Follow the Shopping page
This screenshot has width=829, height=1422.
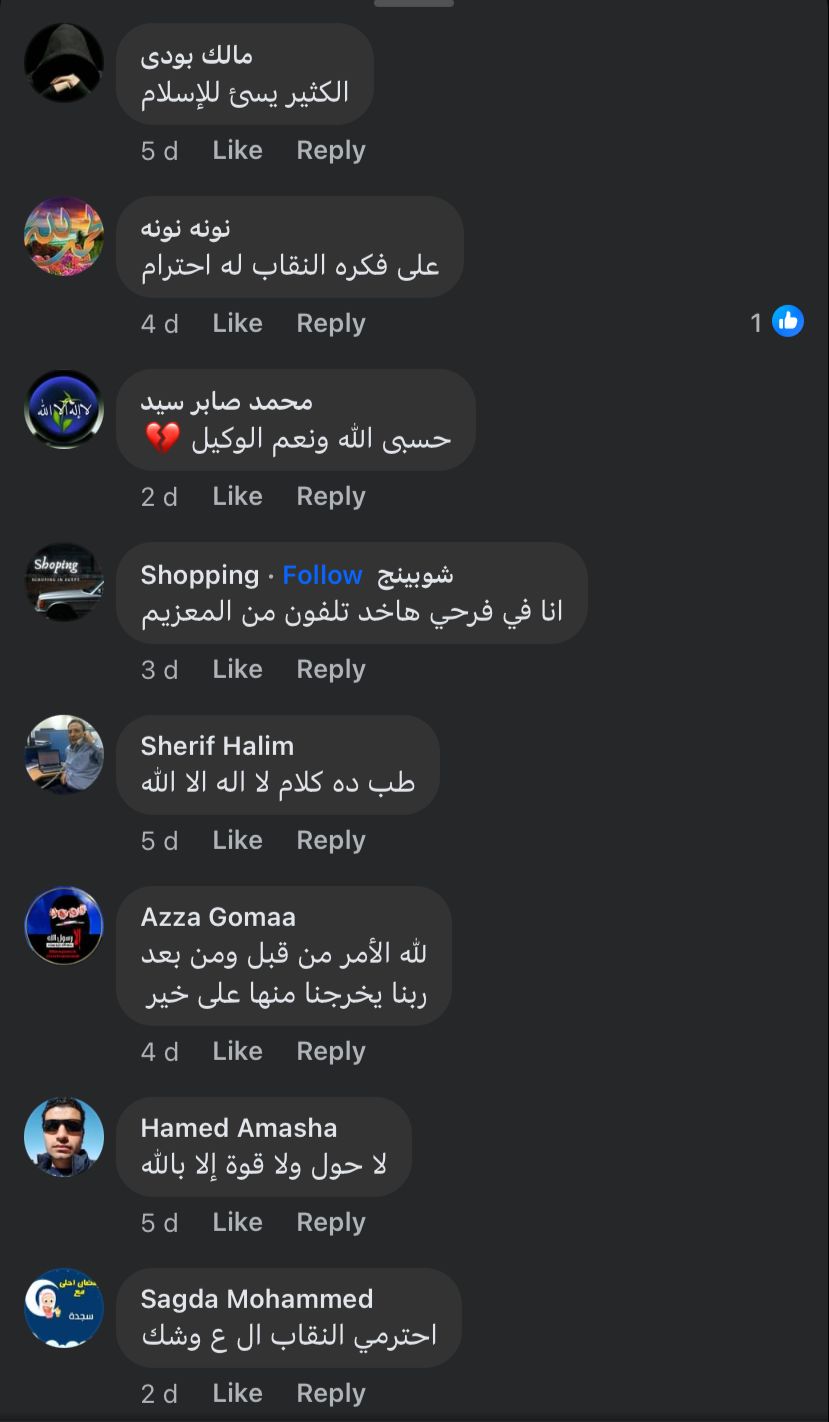click(x=322, y=575)
